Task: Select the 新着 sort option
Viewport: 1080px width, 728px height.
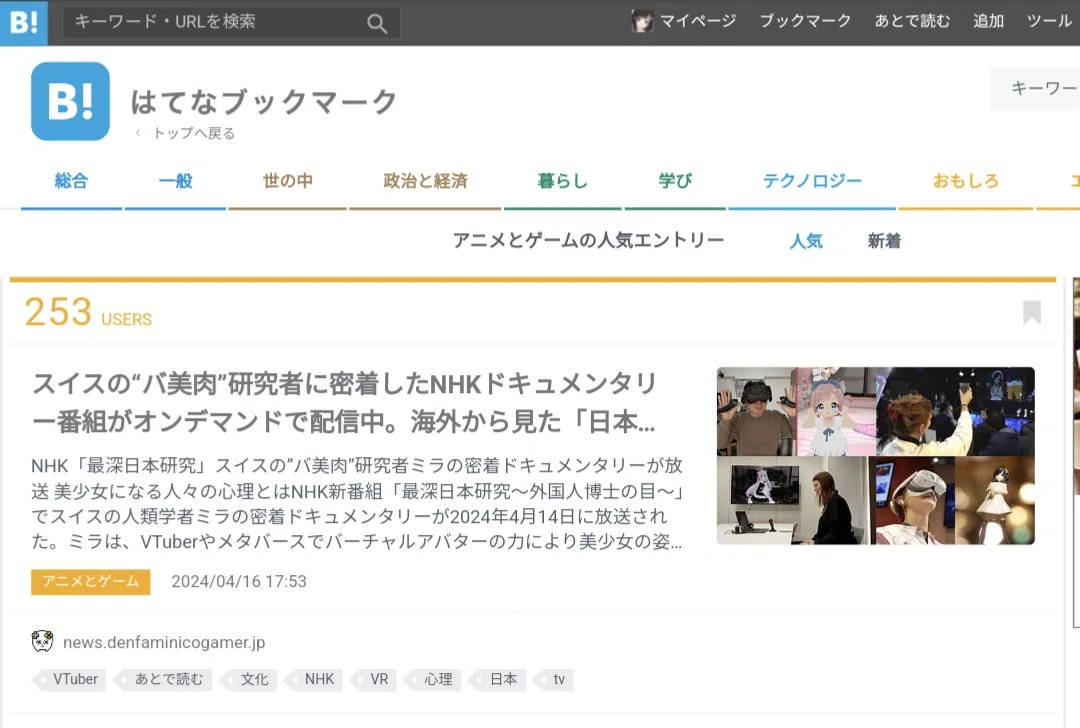Action: tap(884, 241)
